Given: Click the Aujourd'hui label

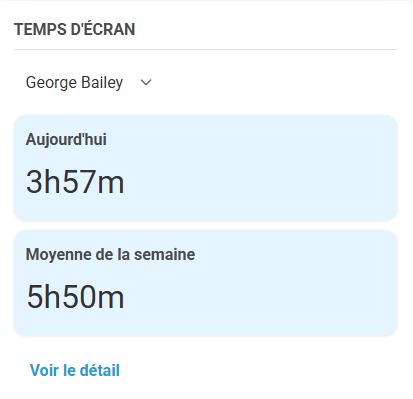Looking at the screenshot, I should point(66,139).
